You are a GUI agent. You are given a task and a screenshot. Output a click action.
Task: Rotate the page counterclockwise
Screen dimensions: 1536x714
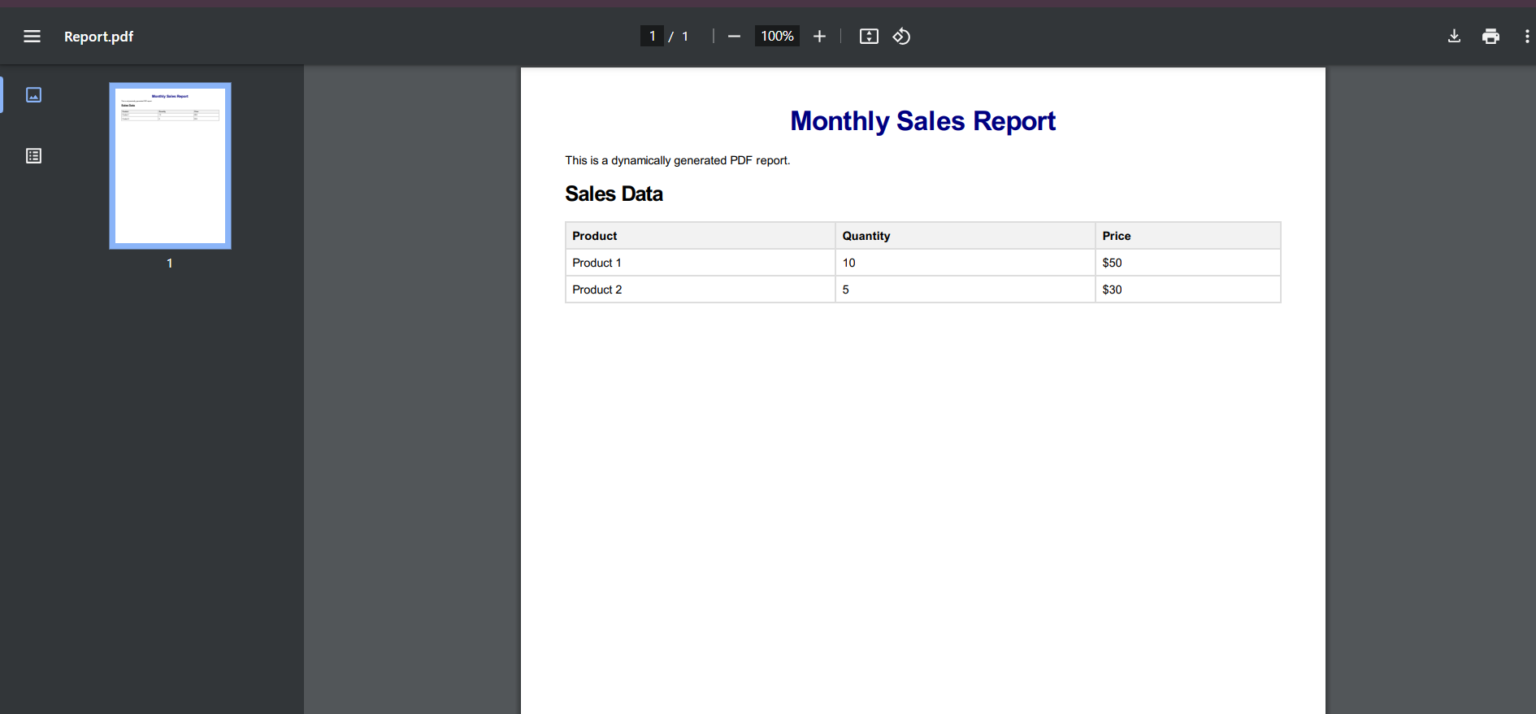click(901, 36)
